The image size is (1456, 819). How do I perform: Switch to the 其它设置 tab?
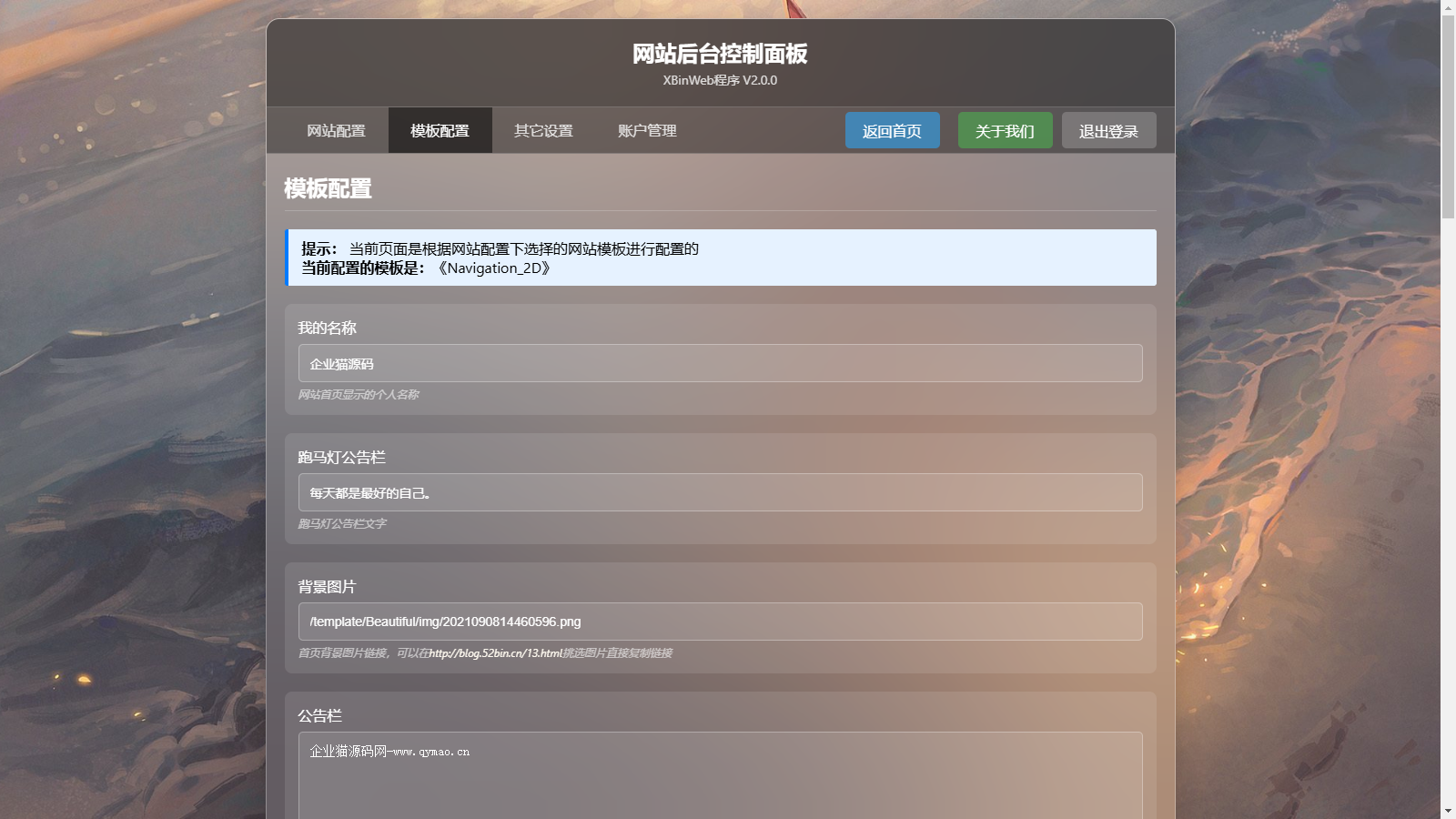pyautogui.click(x=543, y=130)
